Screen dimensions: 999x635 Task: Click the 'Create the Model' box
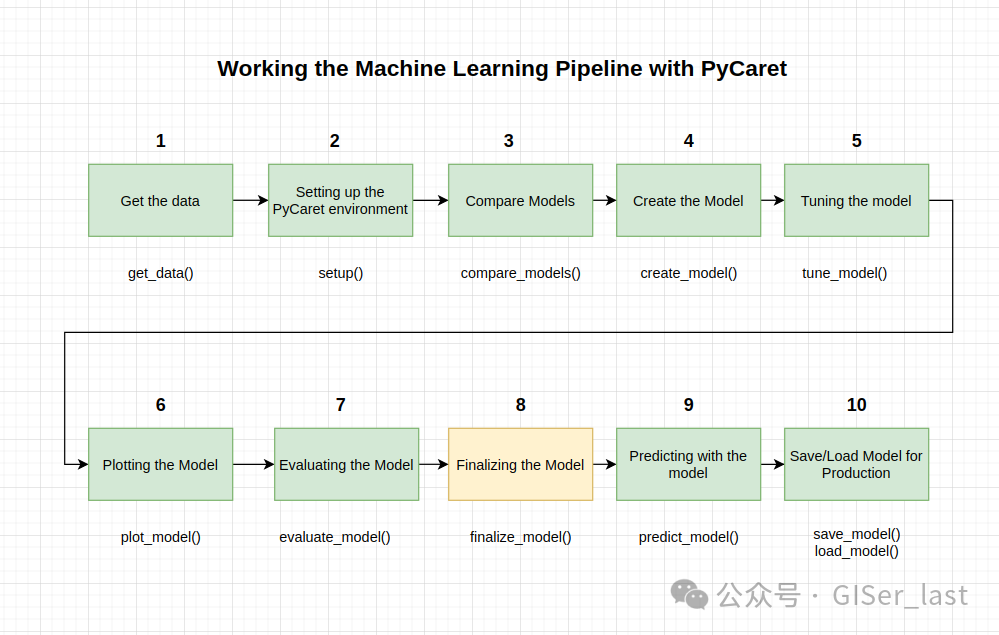click(688, 201)
